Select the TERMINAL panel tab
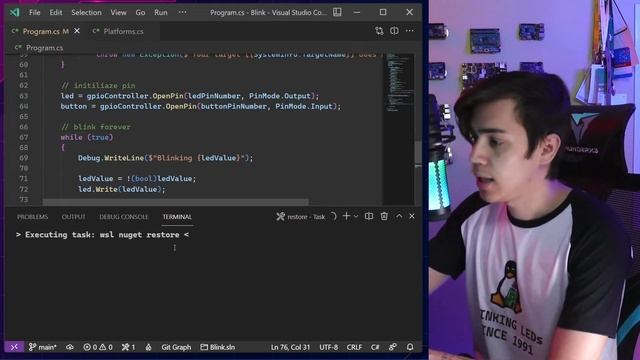 tap(177, 217)
